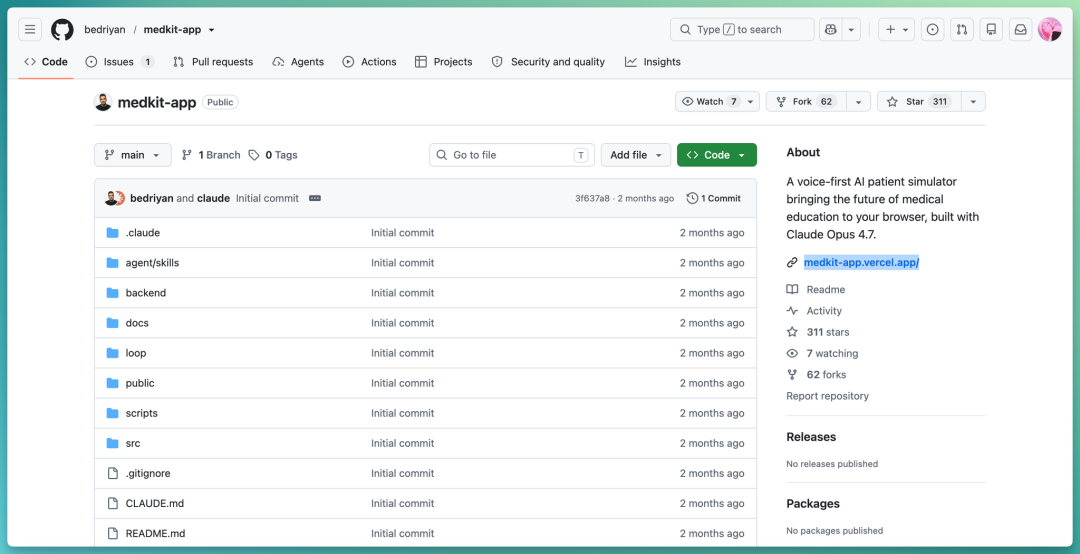Image resolution: width=1080 pixels, height=554 pixels.
Task: Open the CLAUDE.md file
Action: [x=155, y=504]
